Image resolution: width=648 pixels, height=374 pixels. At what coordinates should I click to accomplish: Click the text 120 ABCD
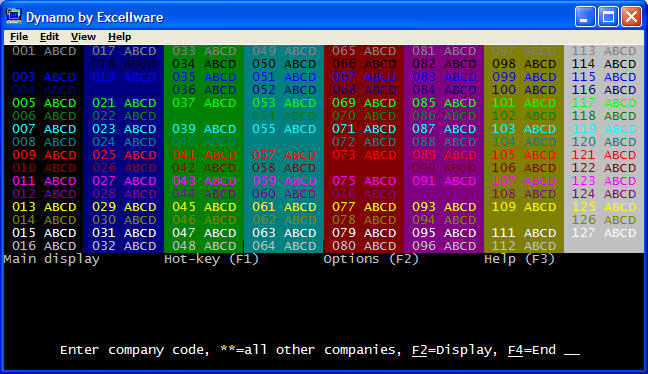pos(604,142)
